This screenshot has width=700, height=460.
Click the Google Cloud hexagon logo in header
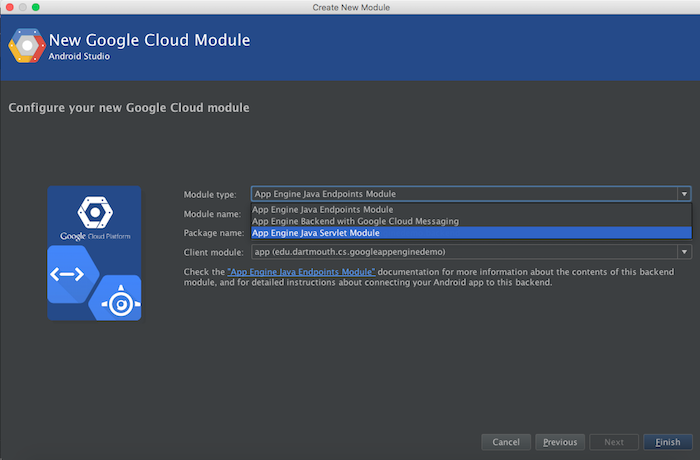pos(27,46)
